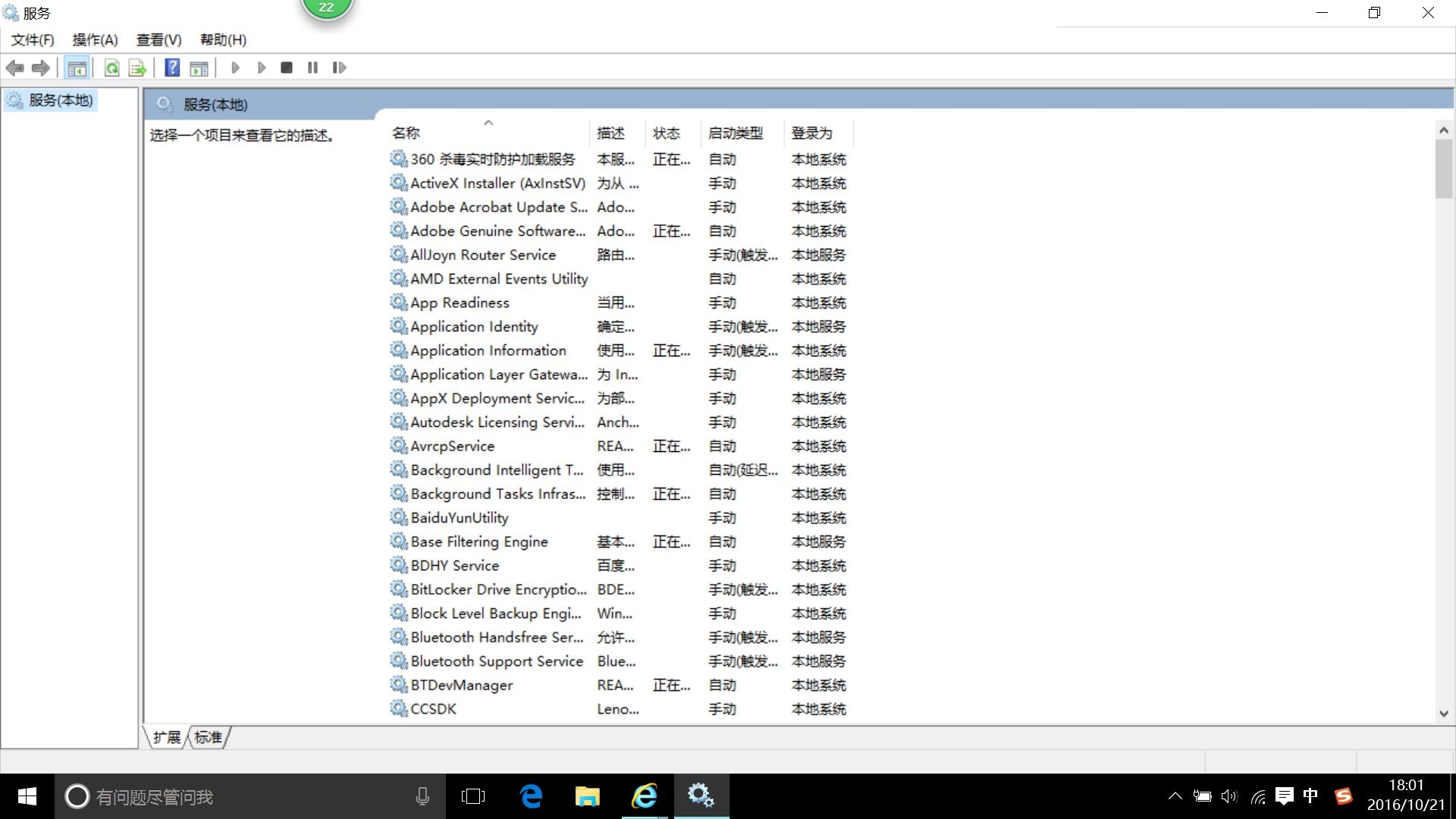Click the Cortana microphone icon

coord(422,796)
